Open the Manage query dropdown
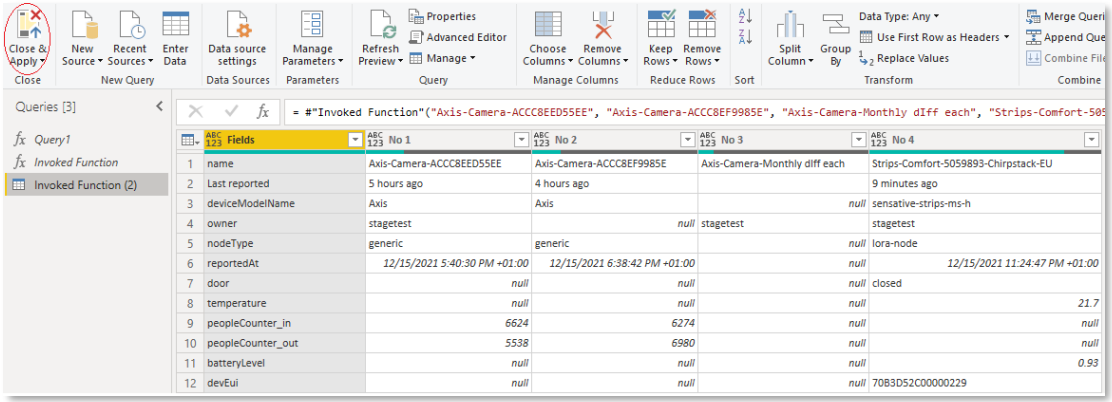Image resolution: width=1112 pixels, height=402 pixels. 443,58
